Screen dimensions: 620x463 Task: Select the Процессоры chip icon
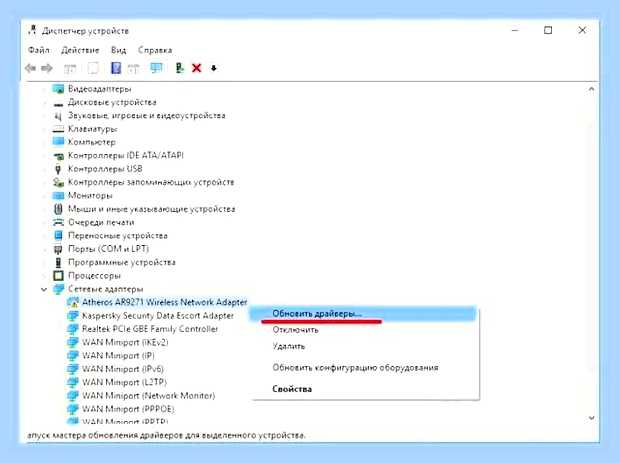(58, 276)
